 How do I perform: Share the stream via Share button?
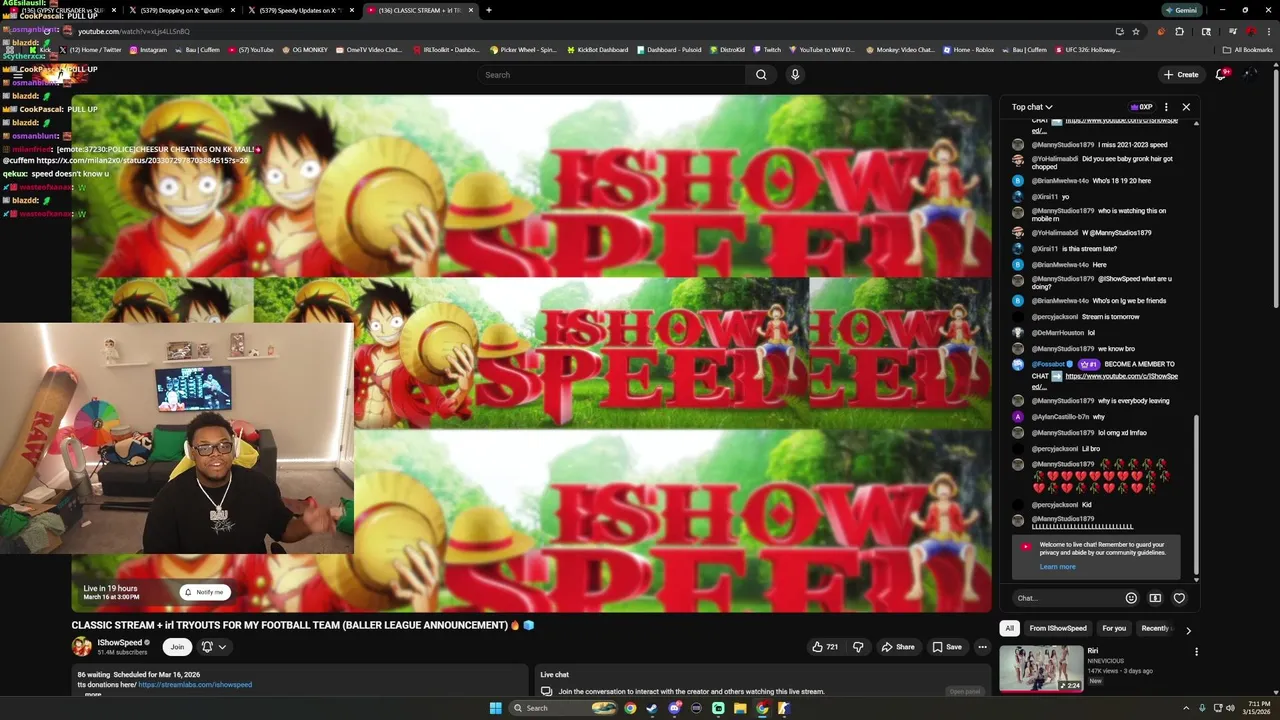(898, 647)
